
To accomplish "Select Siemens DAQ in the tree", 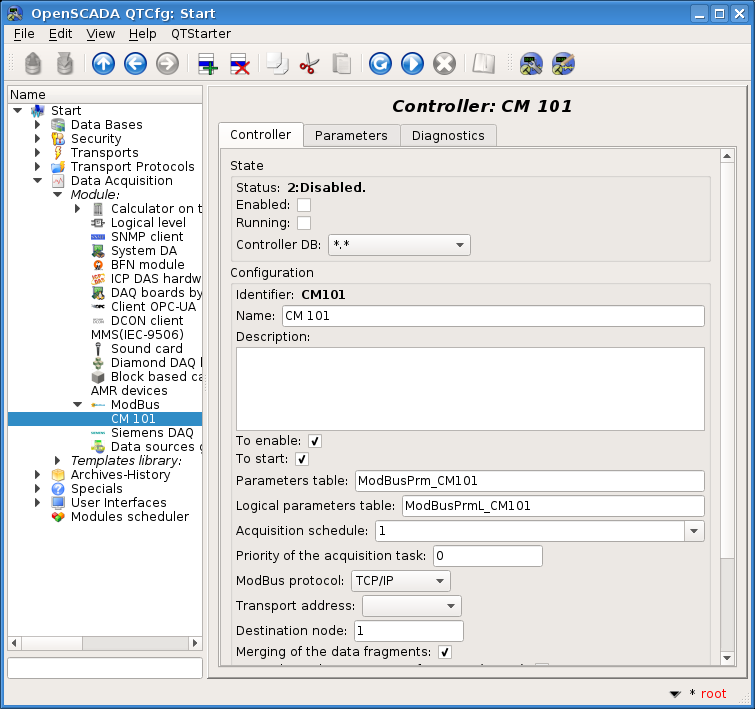I will (152, 433).
